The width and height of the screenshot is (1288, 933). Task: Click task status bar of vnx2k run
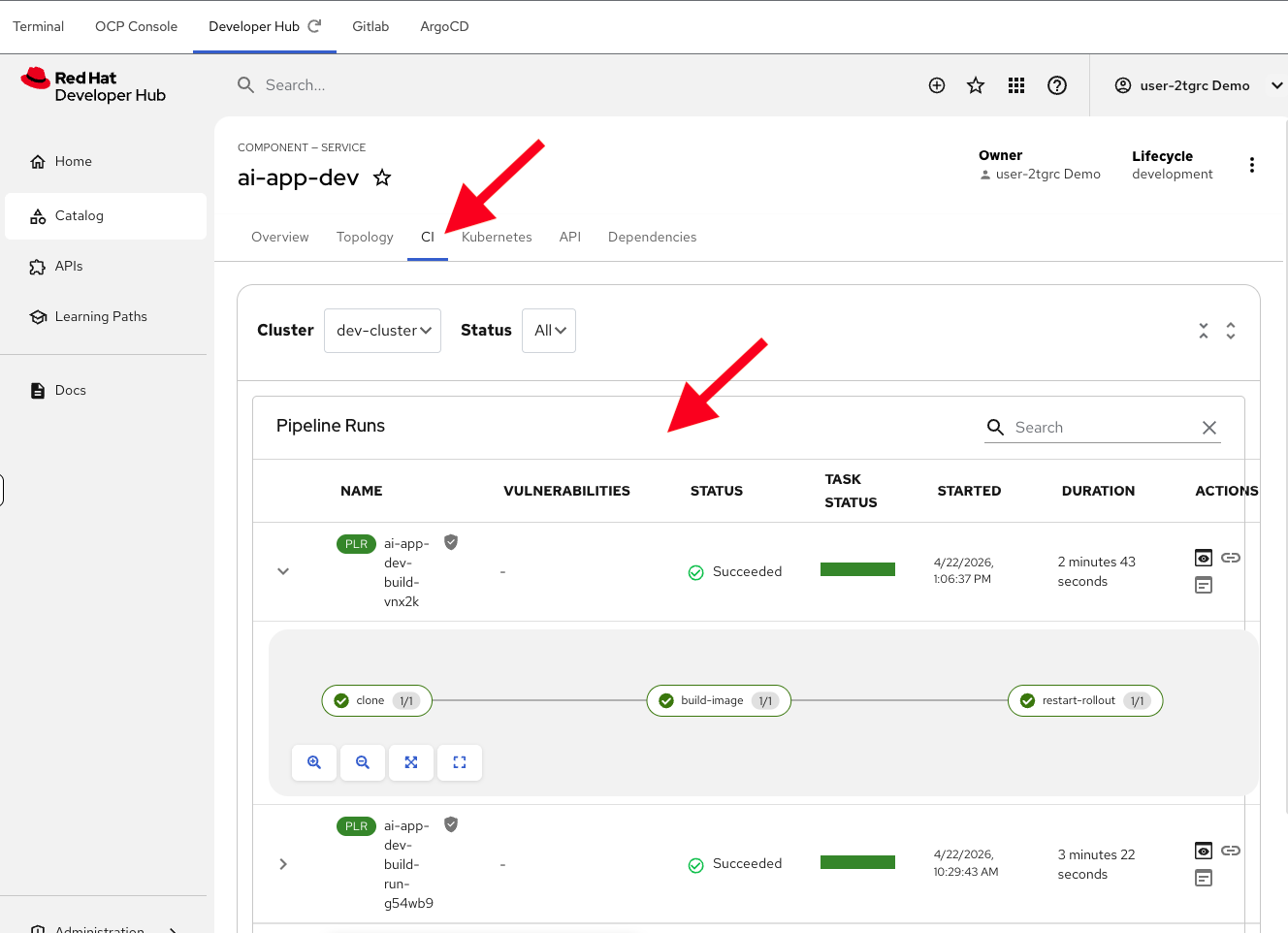857,569
